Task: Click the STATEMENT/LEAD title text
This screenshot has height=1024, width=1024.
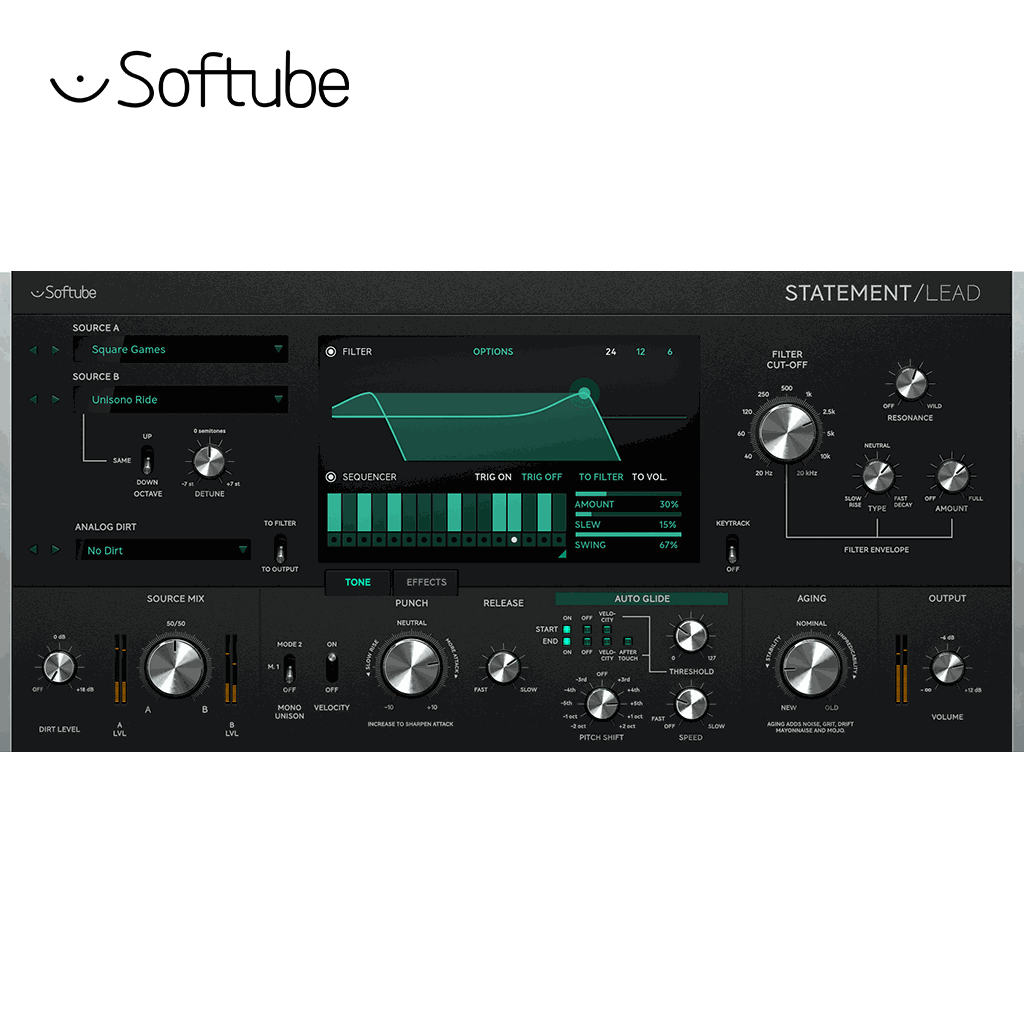Action: [x=882, y=293]
